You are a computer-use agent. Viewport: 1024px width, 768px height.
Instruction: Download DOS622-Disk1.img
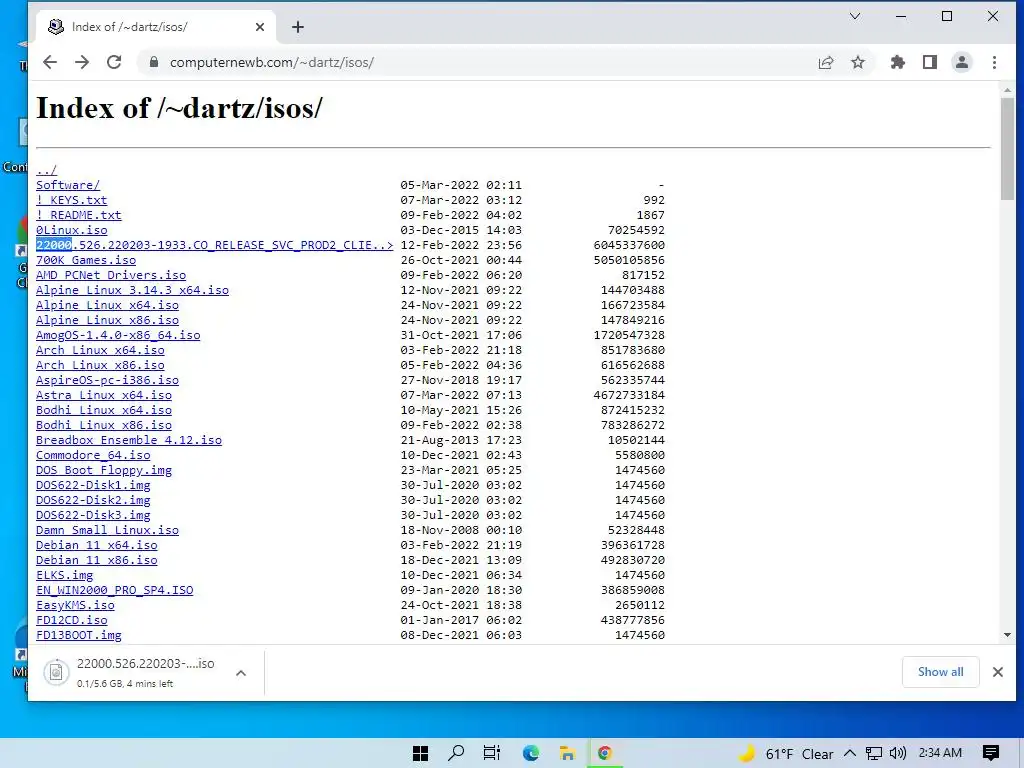pos(93,485)
